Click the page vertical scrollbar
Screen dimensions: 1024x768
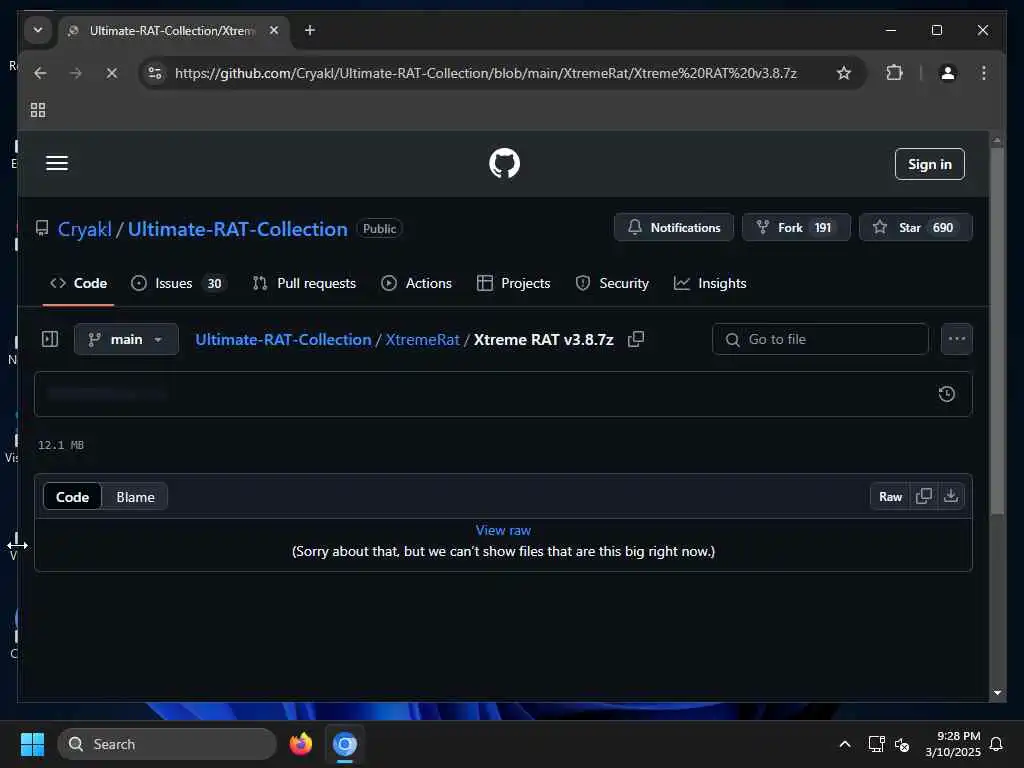(997, 331)
